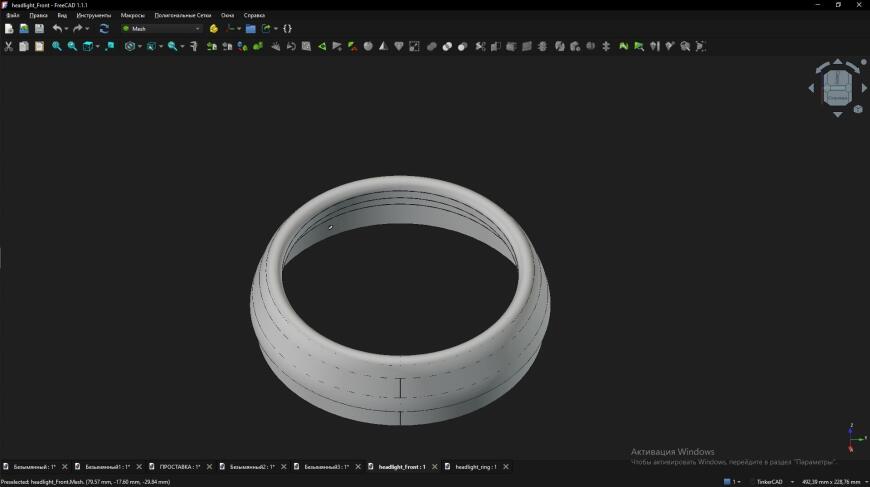Open the Макросы menu
This screenshot has width=870, height=487.
[x=133, y=16]
